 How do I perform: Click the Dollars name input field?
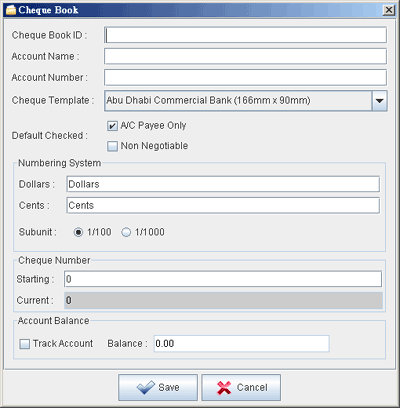click(x=223, y=184)
